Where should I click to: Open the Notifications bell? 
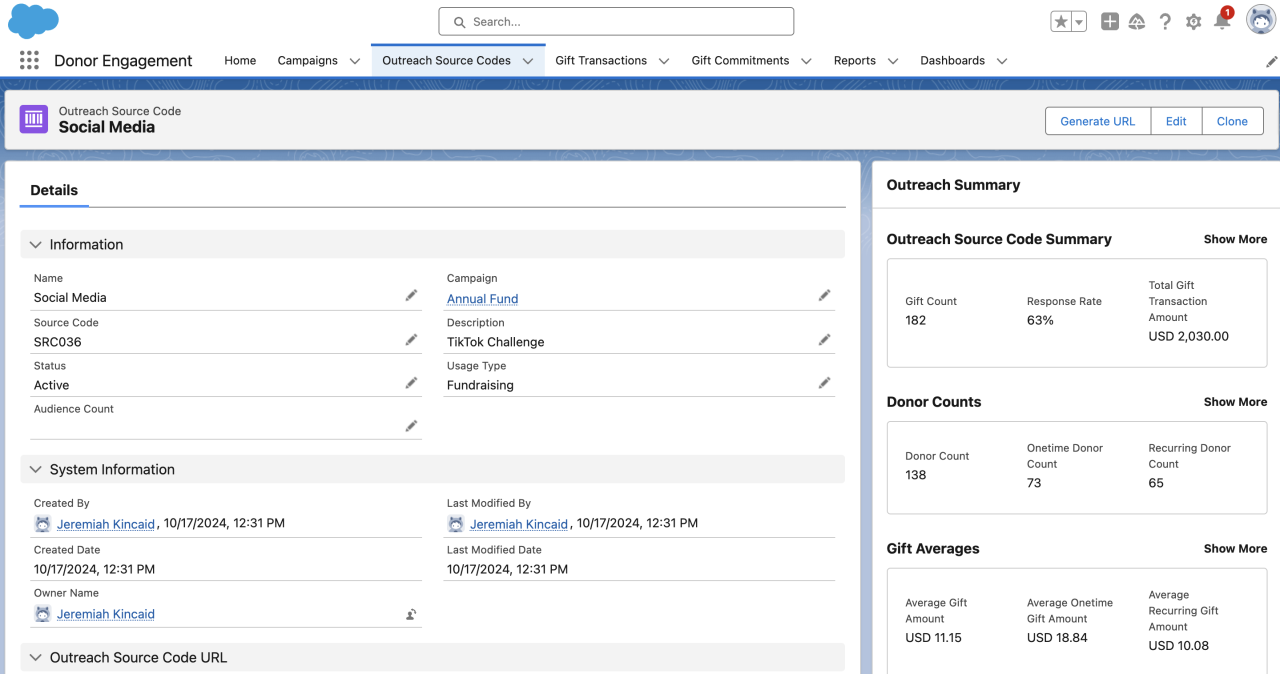[1222, 21]
